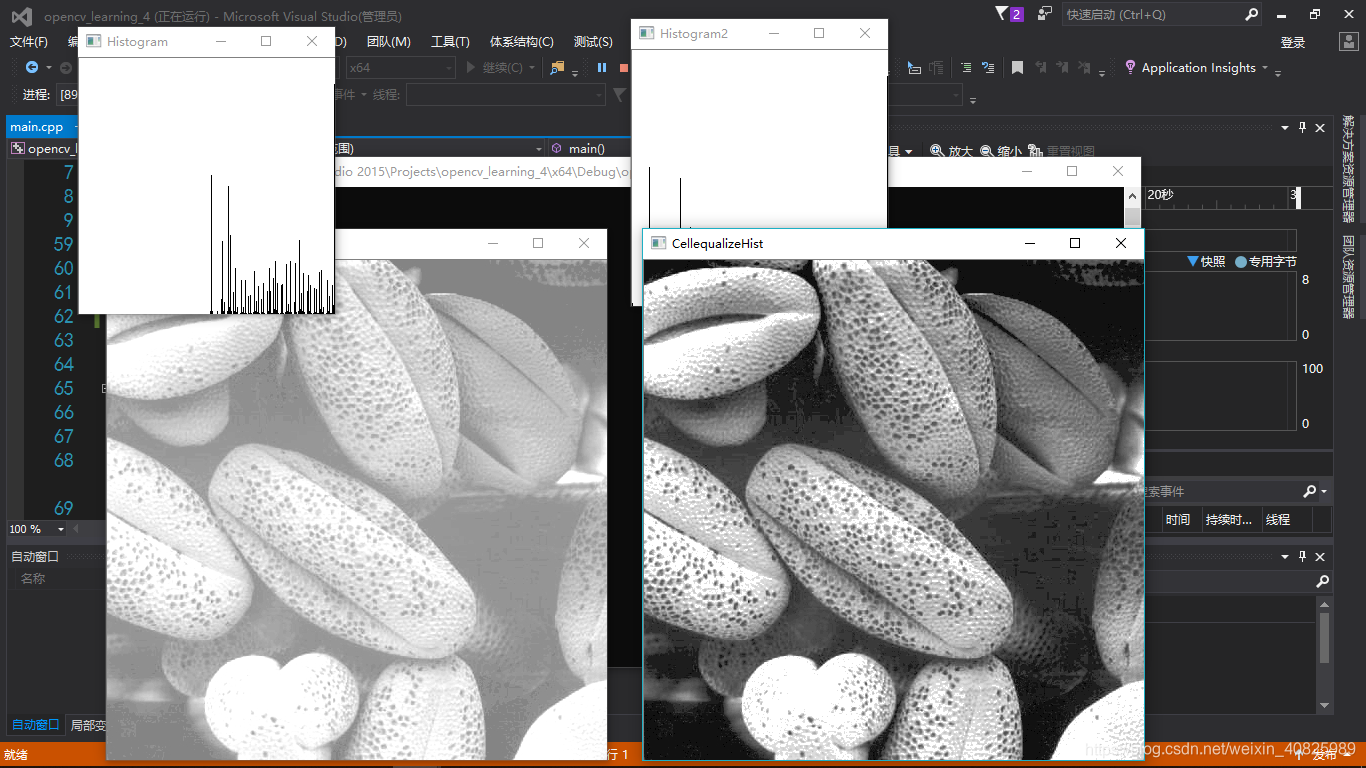Viewport: 1366px width, 768px height.
Task: Click 重置视图 reset view button
Action: click(1061, 151)
